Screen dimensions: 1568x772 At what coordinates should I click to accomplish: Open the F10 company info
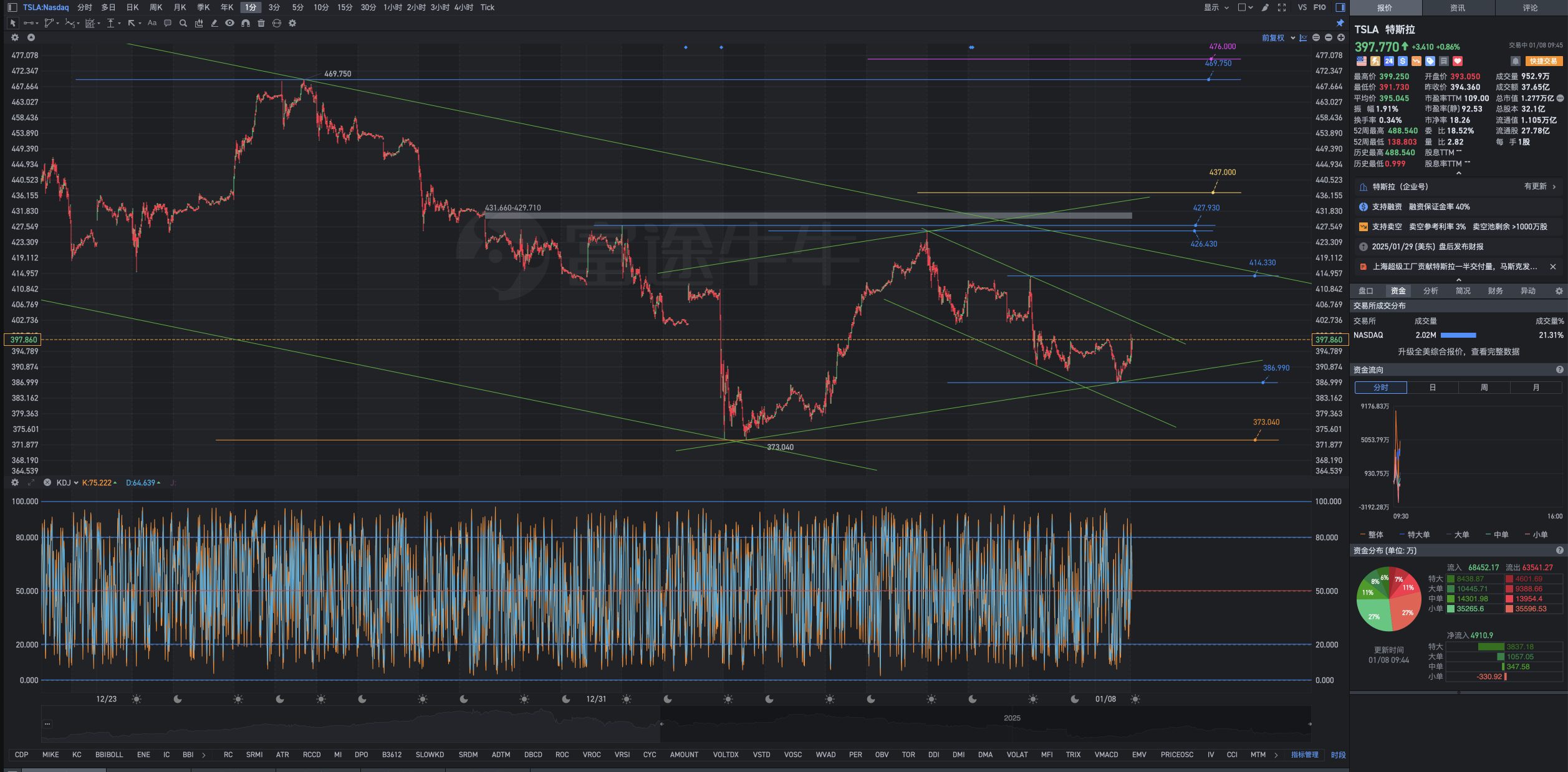coord(1319,7)
